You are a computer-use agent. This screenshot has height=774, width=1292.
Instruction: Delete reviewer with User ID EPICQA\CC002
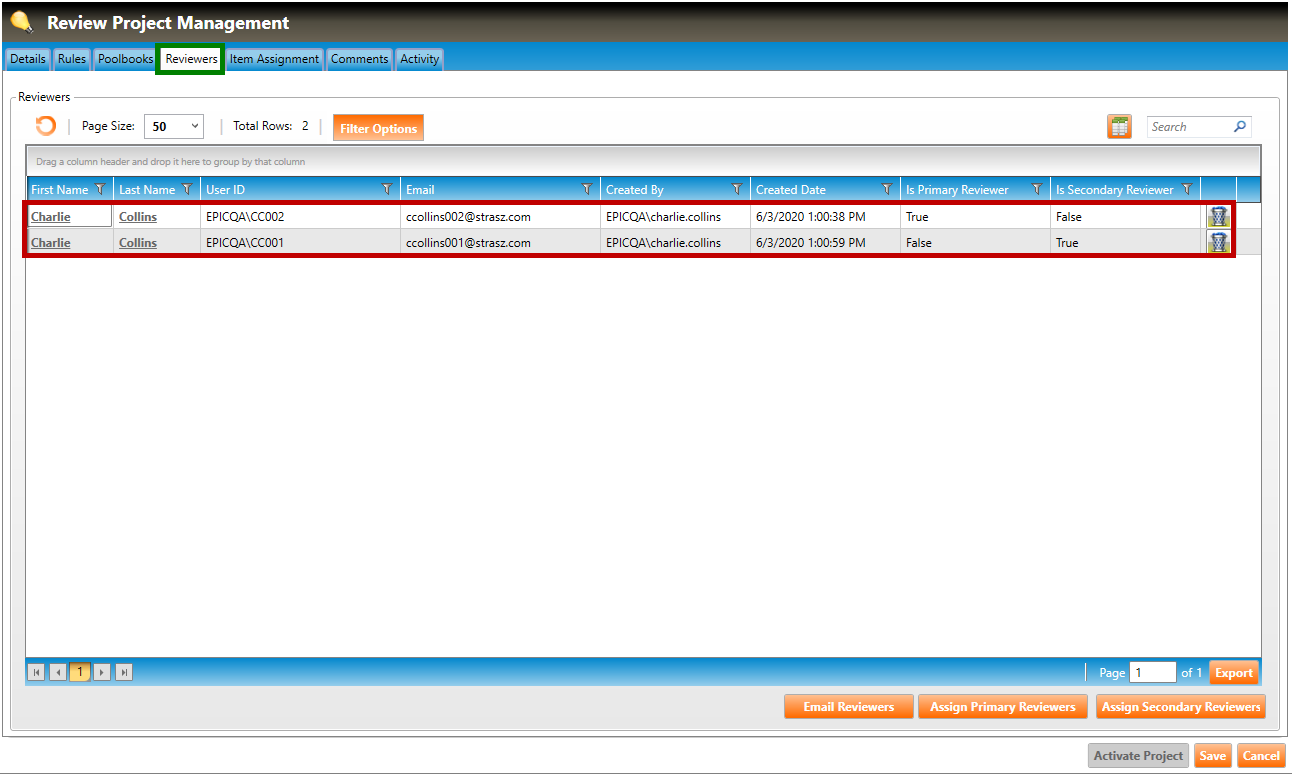(x=1218, y=217)
